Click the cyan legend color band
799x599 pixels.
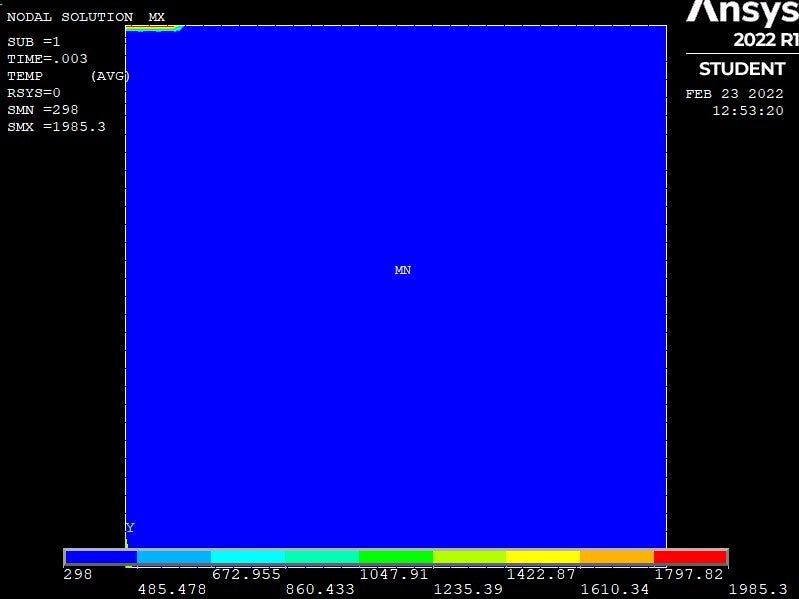(x=248, y=557)
